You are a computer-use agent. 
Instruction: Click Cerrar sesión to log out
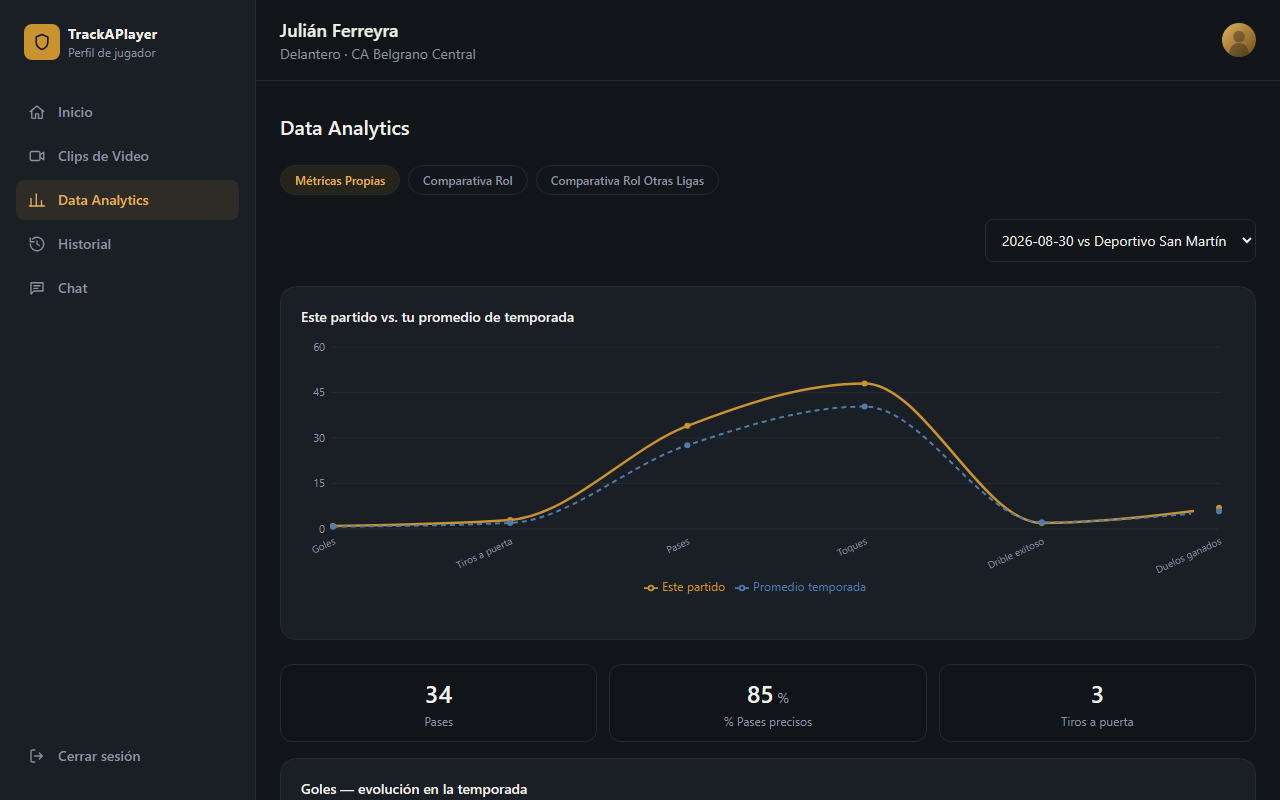tap(127, 756)
